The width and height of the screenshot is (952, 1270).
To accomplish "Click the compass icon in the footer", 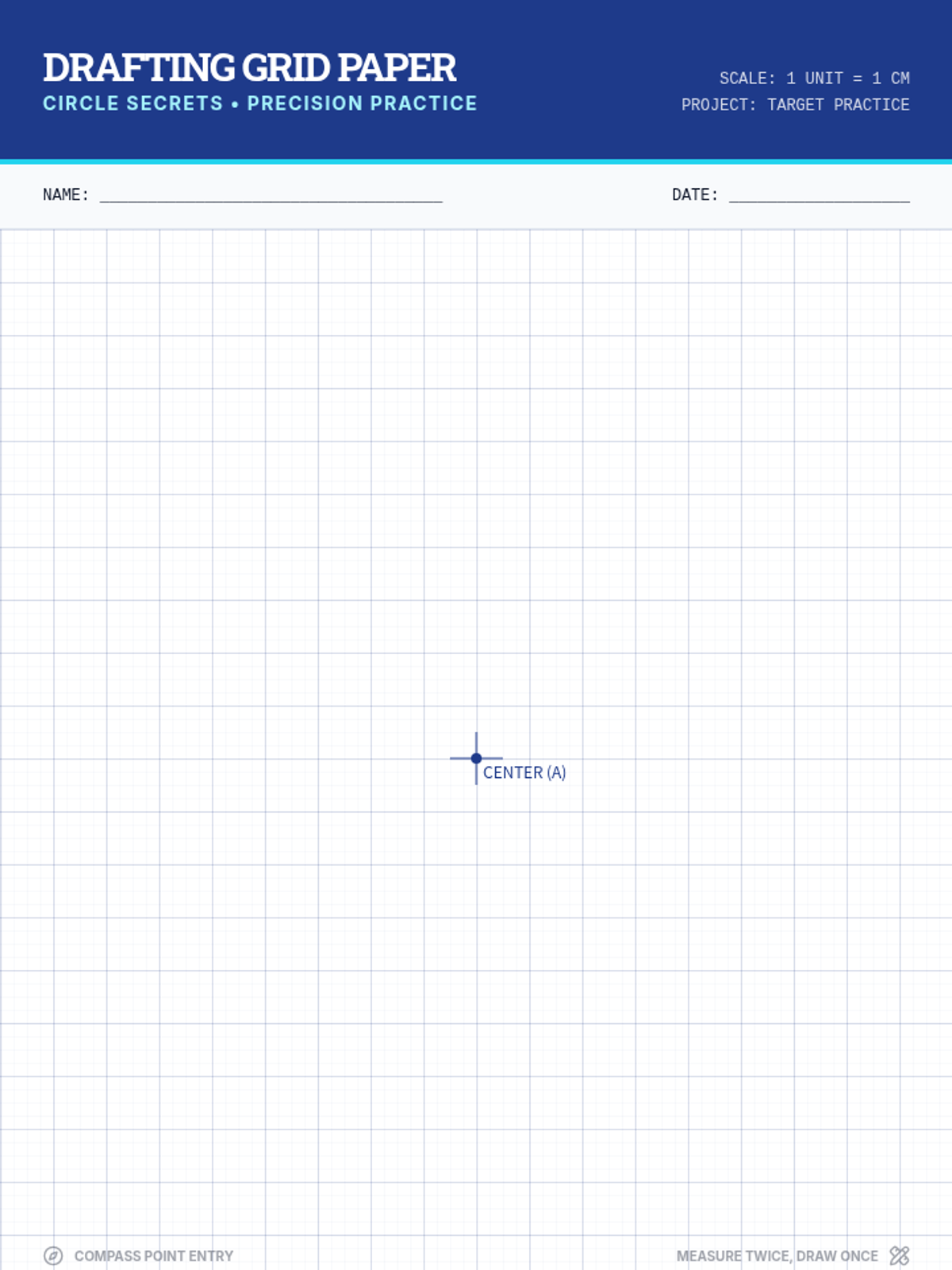I will coord(53,1256).
